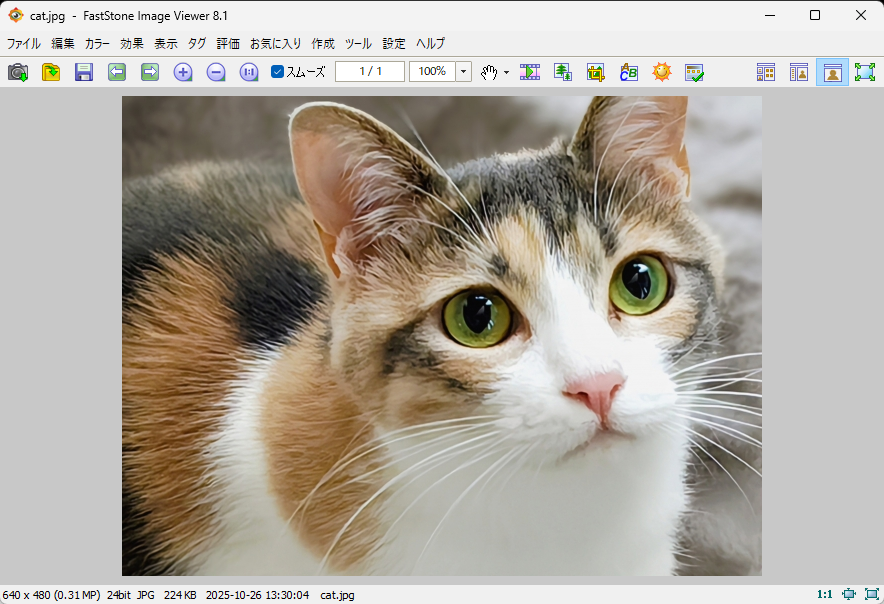Open a file with the folder icon
This screenshot has width=884, height=604.
click(51, 72)
